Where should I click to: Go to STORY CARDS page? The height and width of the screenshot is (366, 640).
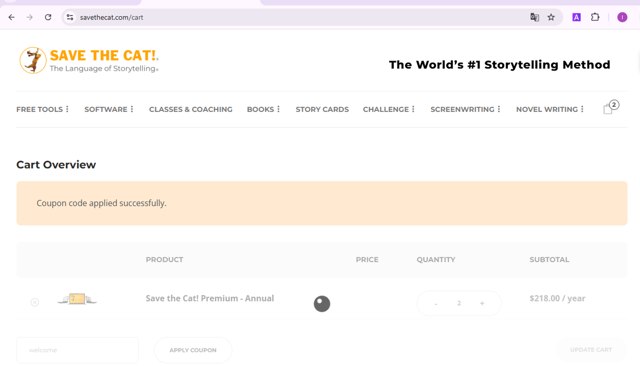[x=322, y=109]
